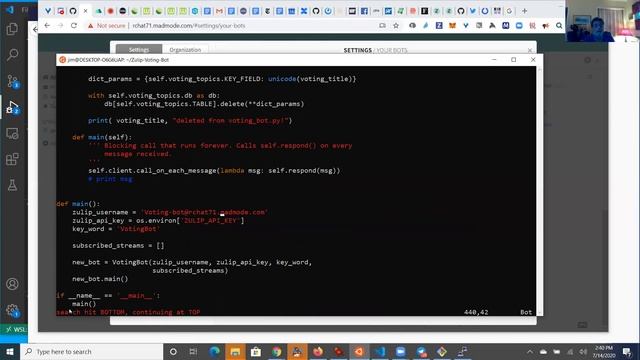The height and width of the screenshot is (360, 640).
Task: Switch to Ubuntu terminal in taskbar
Action: point(359,351)
